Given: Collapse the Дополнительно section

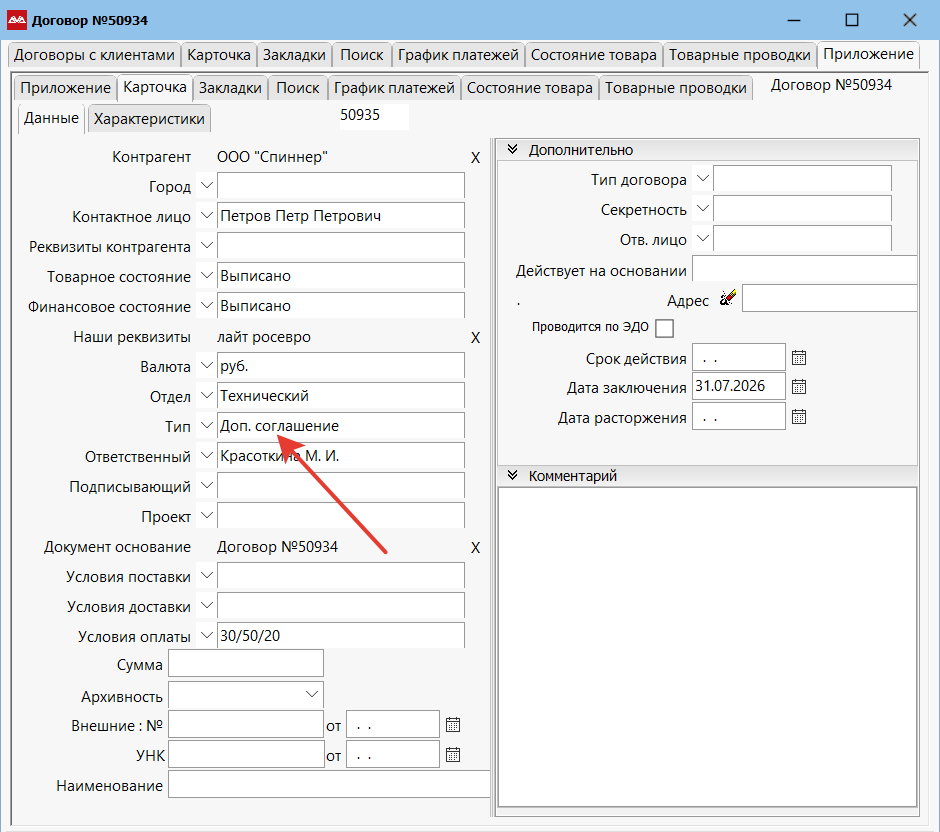Looking at the screenshot, I should pyautogui.click(x=513, y=149).
